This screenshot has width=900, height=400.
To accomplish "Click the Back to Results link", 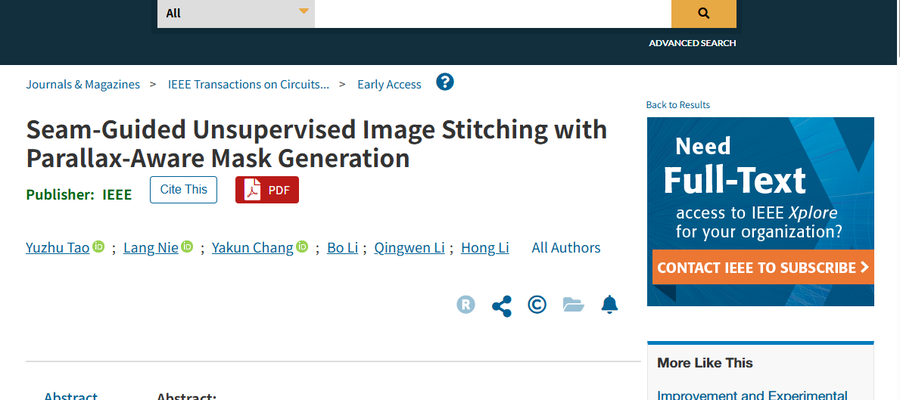I will [x=678, y=105].
